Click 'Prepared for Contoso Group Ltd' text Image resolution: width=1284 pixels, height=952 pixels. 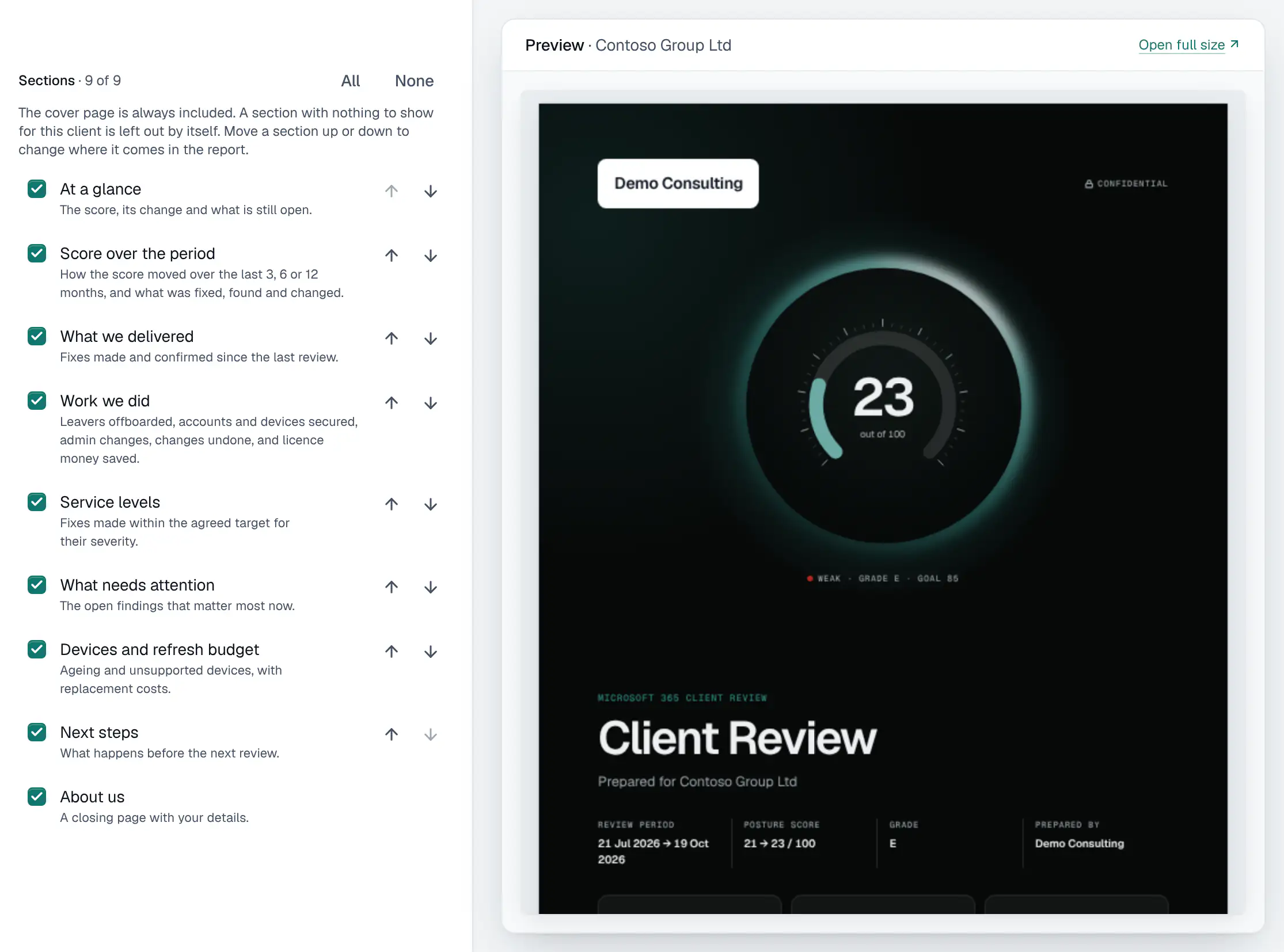(x=697, y=782)
